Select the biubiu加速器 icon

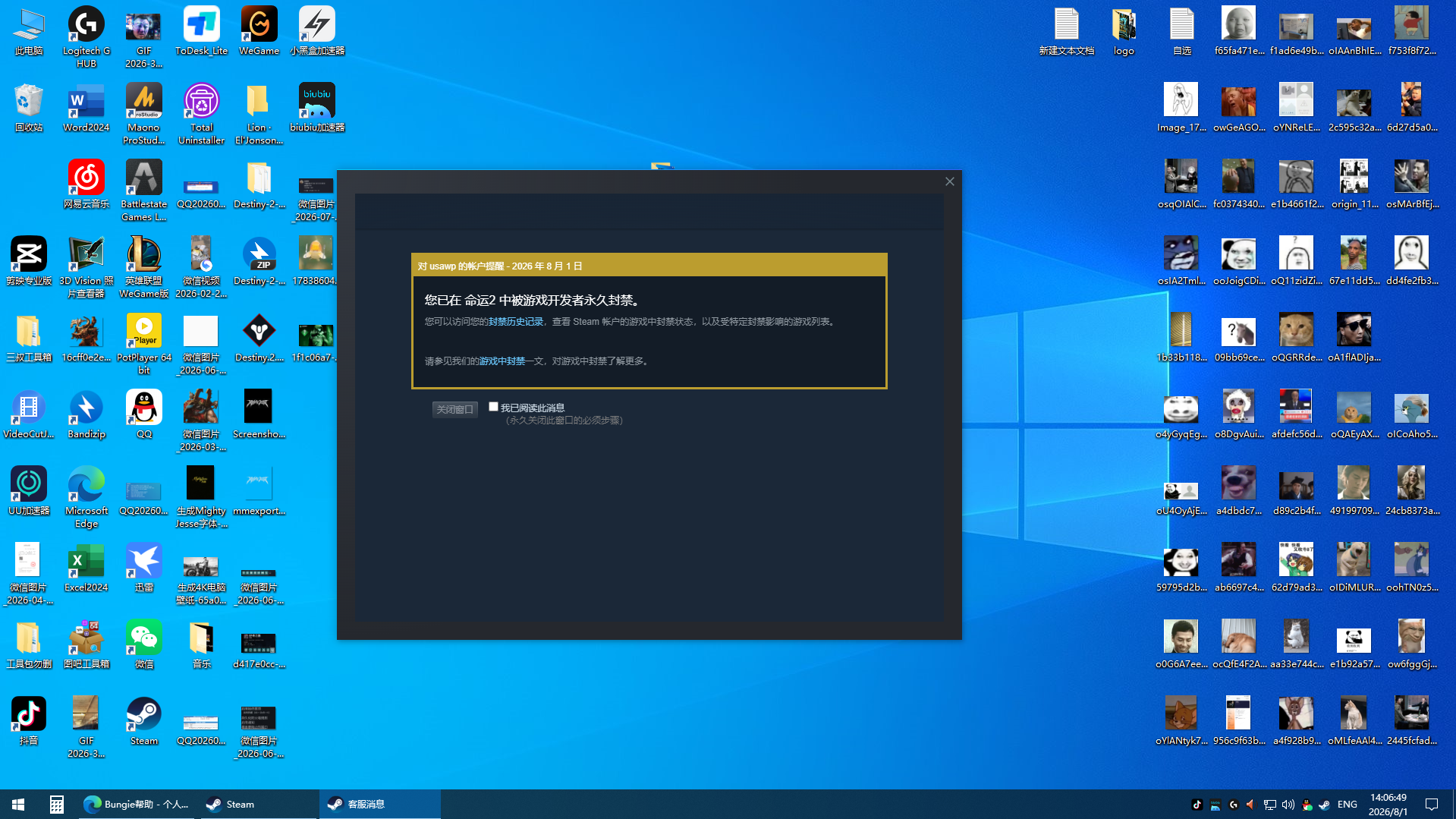coord(317,109)
